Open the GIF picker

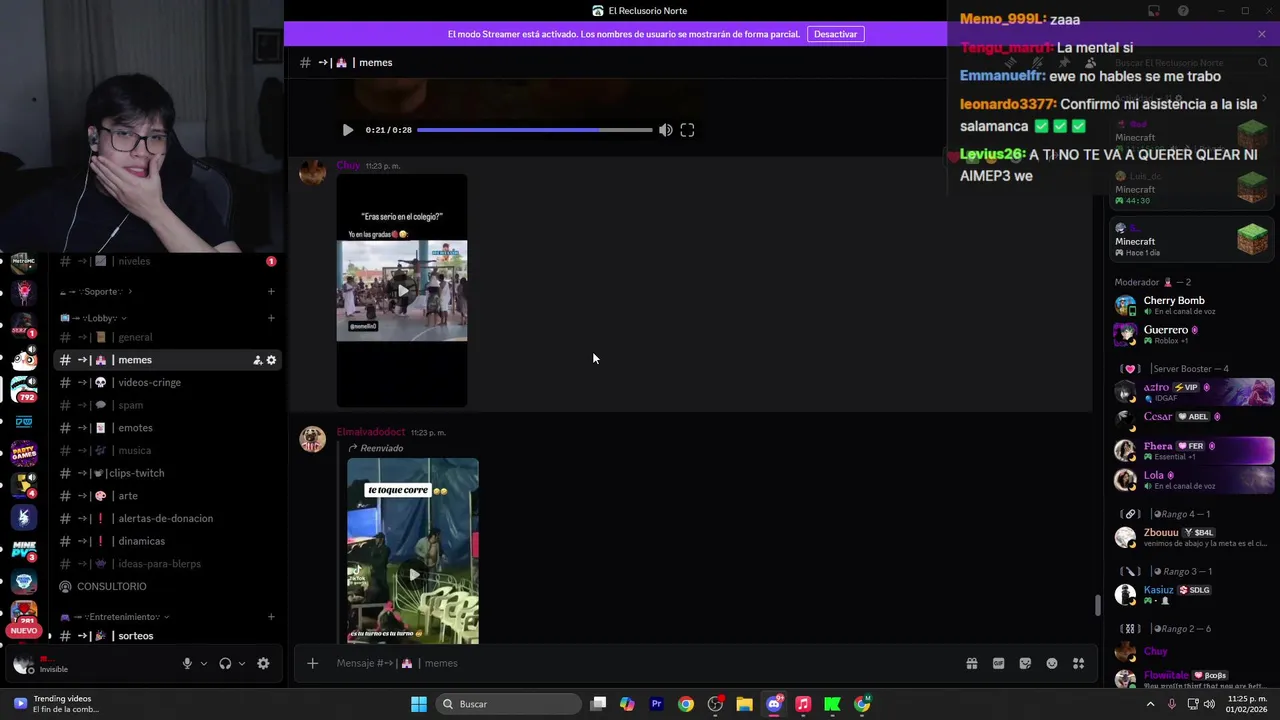click(998, 663)
